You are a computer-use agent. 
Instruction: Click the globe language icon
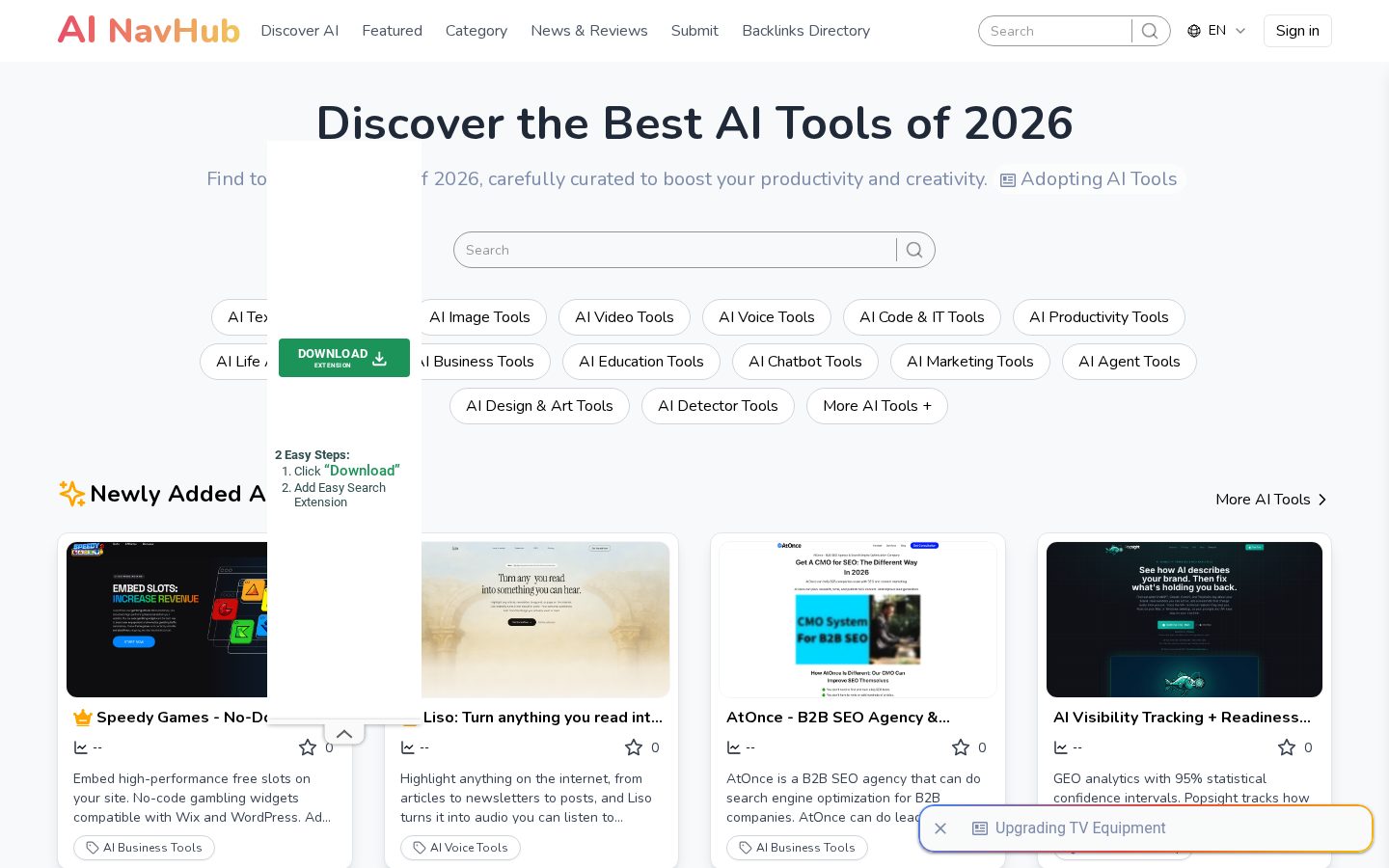point(1194,31)
